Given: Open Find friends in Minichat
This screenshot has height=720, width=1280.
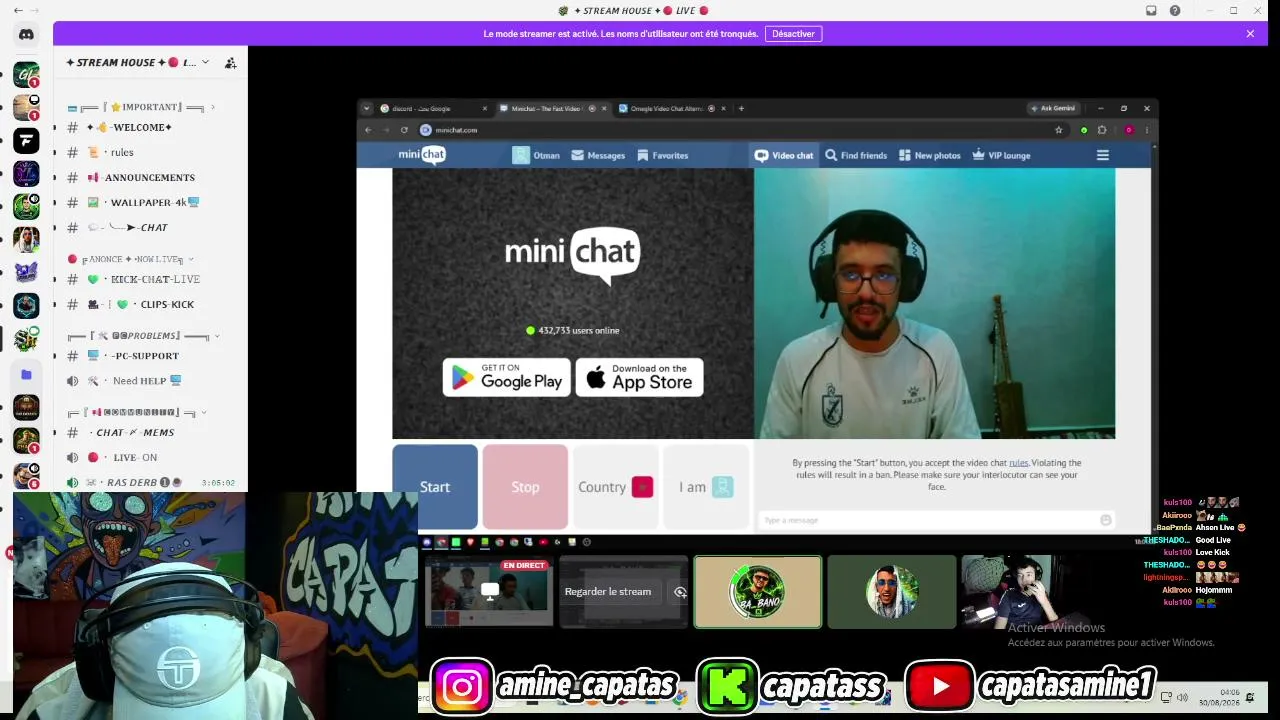Looking at the screenshot, I should click(x=856, y=155).
